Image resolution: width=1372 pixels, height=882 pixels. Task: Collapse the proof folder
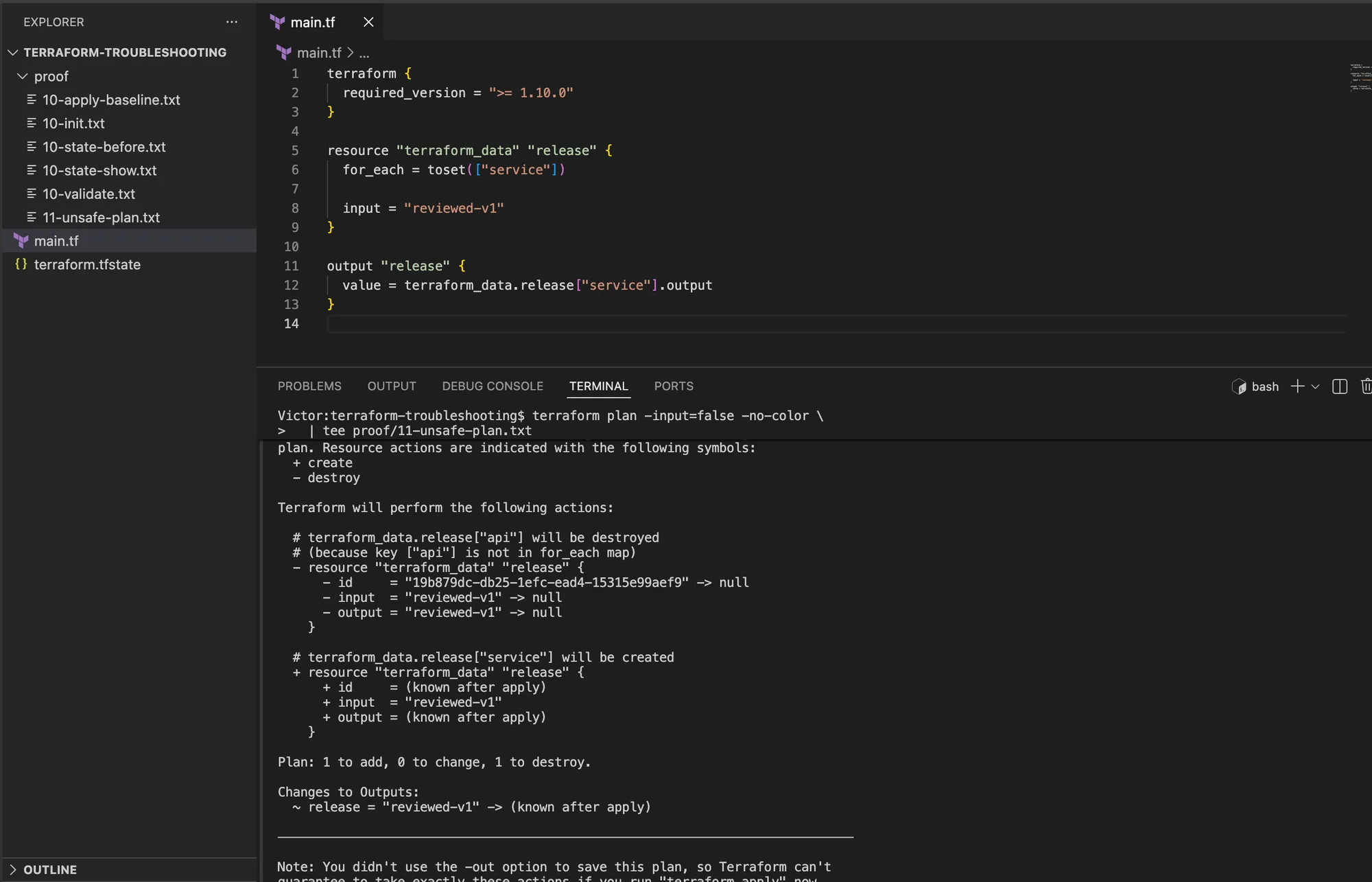(x=51, y=76)
